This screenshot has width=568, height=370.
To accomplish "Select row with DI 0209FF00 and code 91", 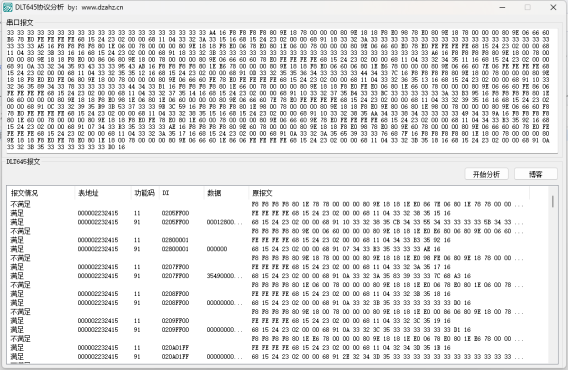I will click(x=279, y=330).
